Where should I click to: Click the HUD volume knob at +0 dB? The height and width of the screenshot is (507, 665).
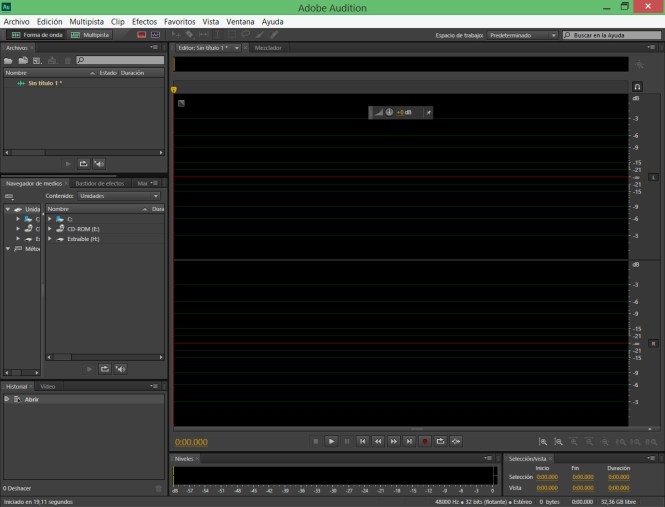pyautogui.click(x=389, y=112)
